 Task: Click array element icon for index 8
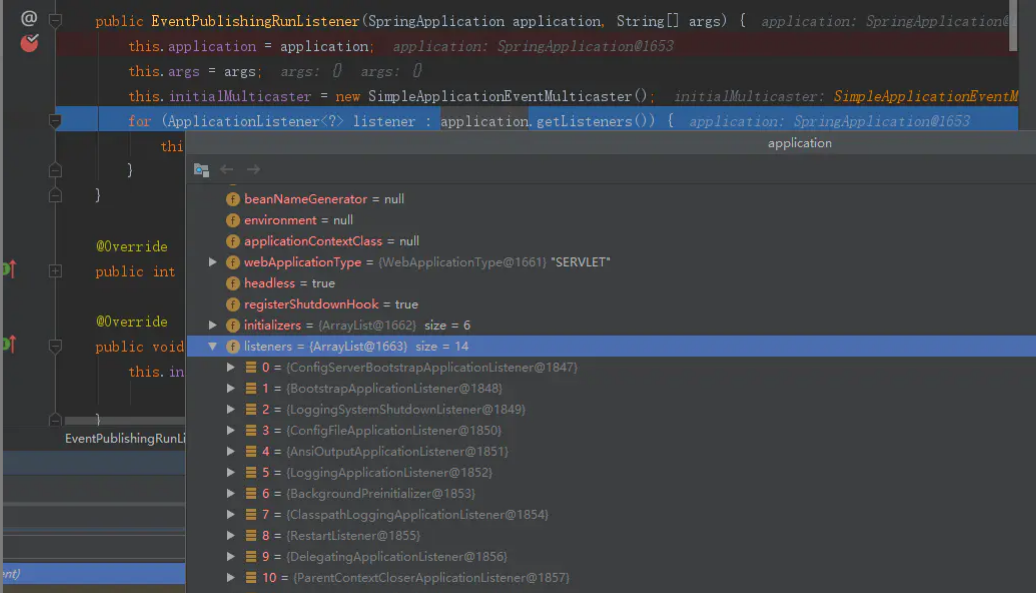click(x=251, y=536)
